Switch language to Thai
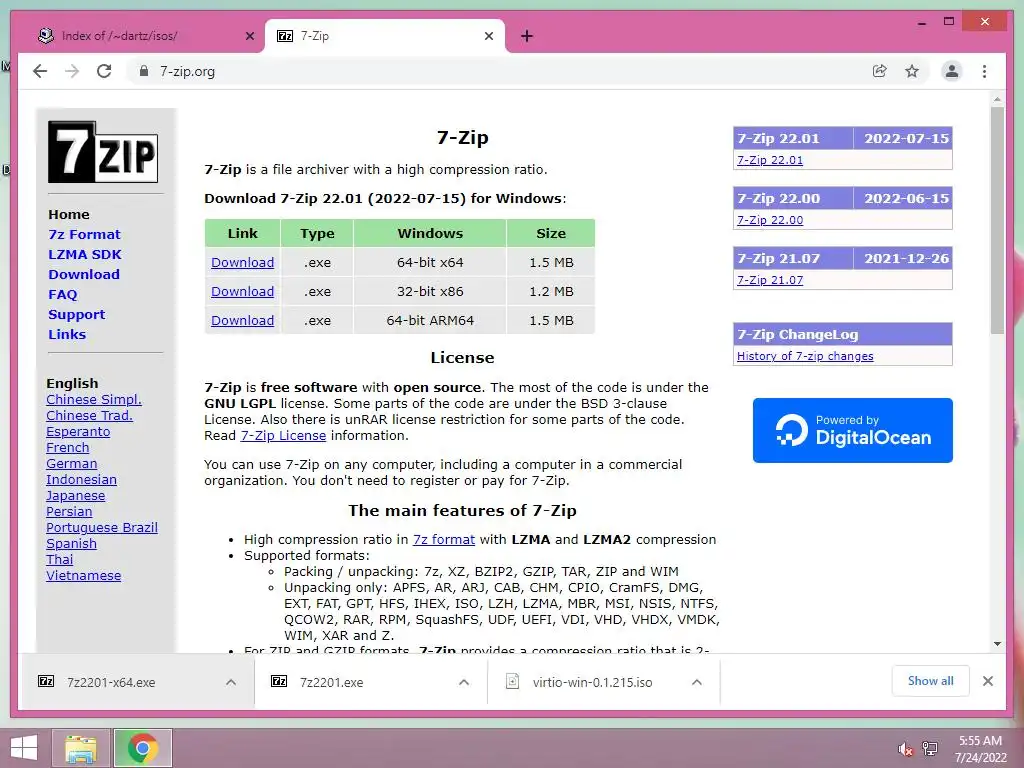Image resolution: width=1024 pixels, height=768 pixels. coord(59,560)
